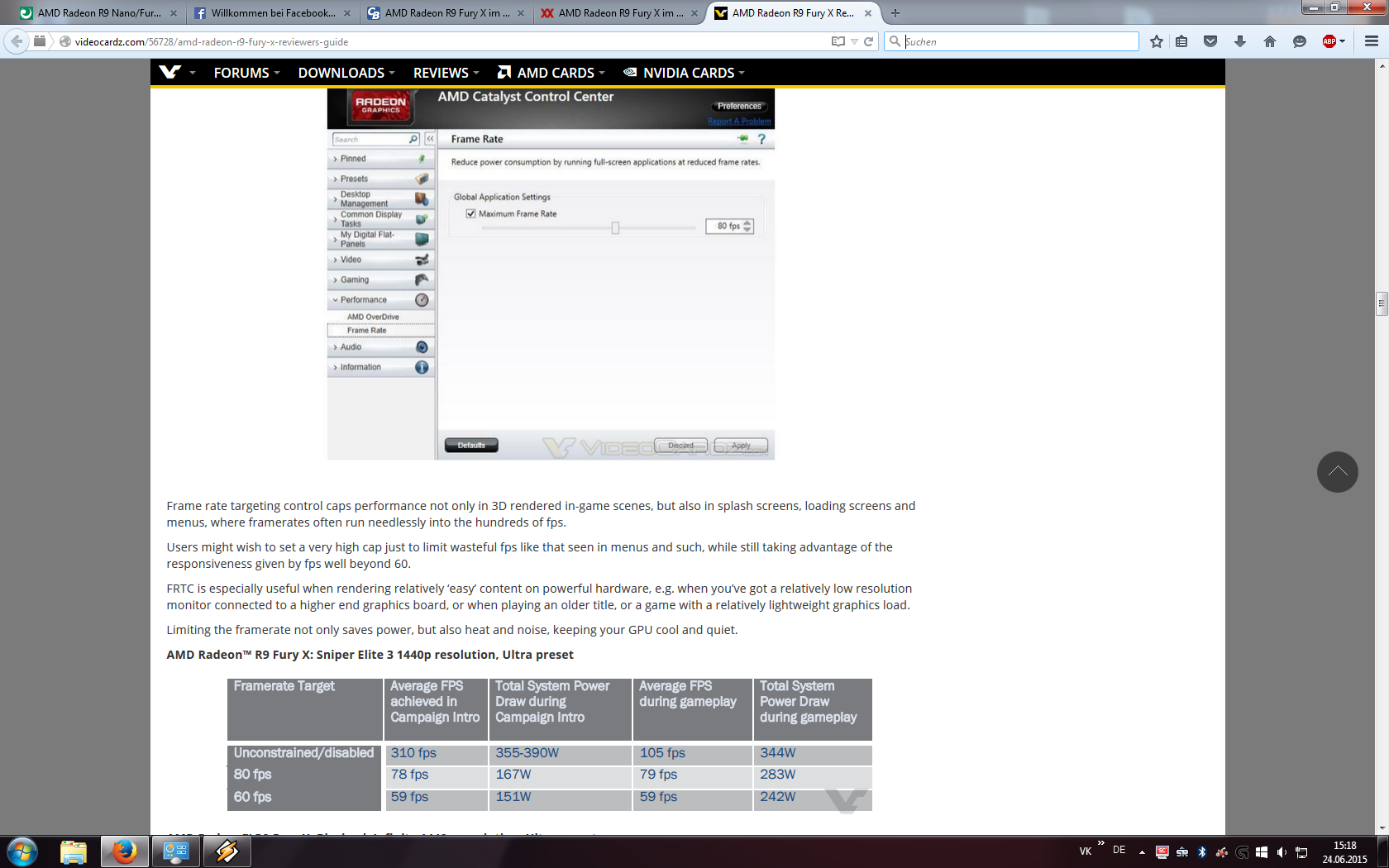
Task: Click the round scroll-to-top arrow button
Action: 1338,472
